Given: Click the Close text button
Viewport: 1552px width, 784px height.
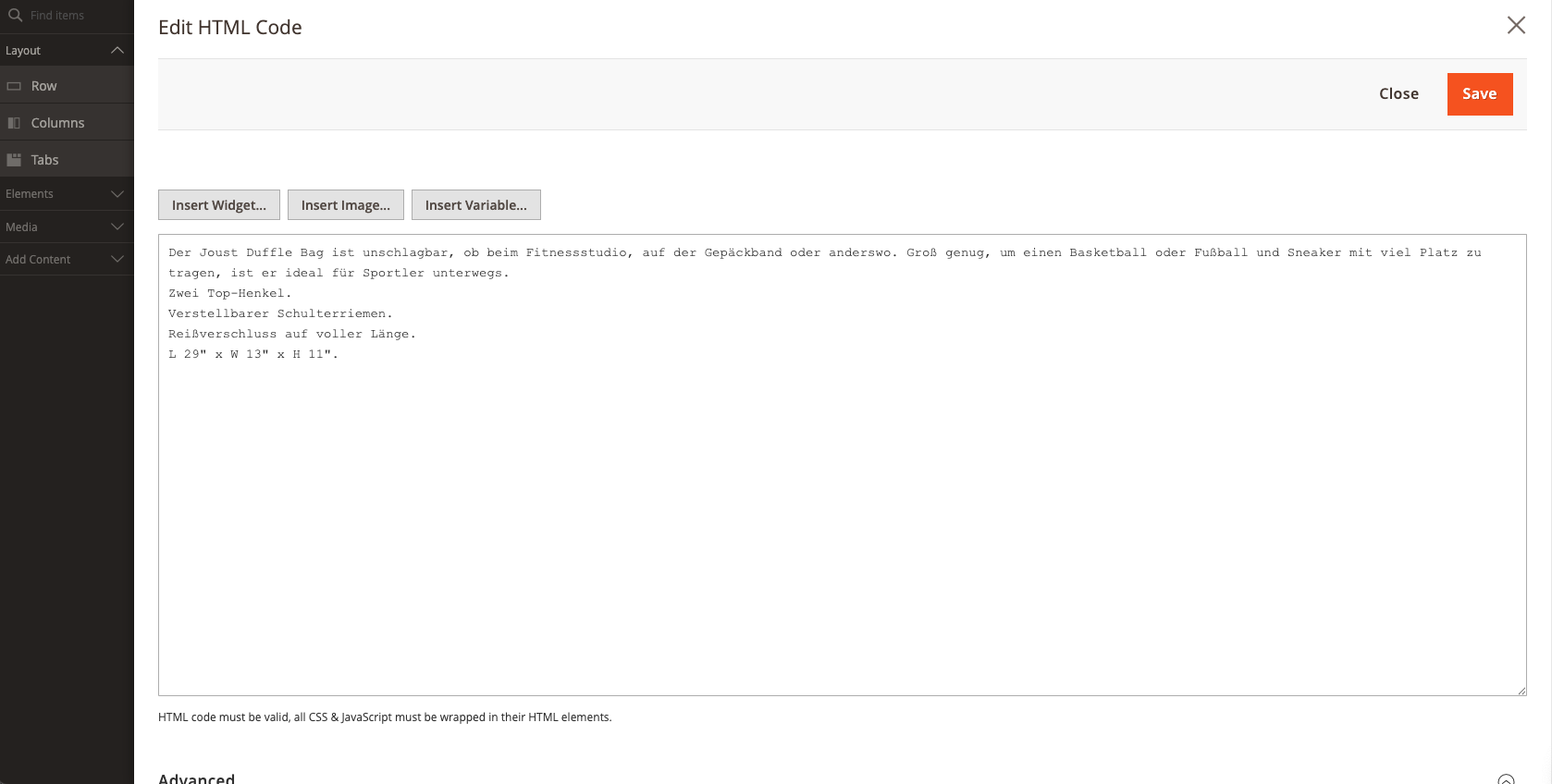Looking at the screenshot, I should click(1398, 94).
